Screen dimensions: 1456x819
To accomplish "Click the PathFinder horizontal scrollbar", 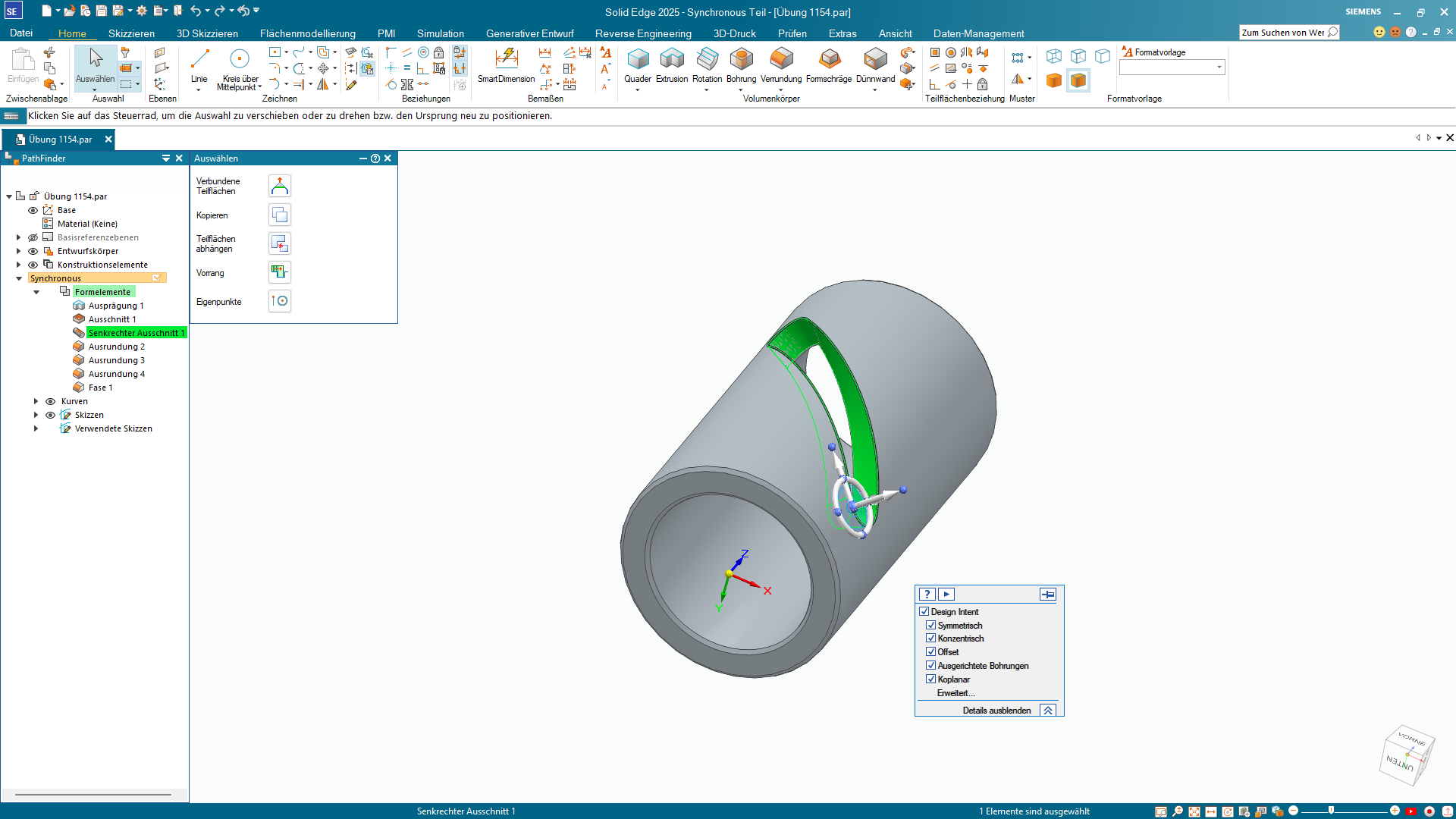I will (x=93, y=795).
